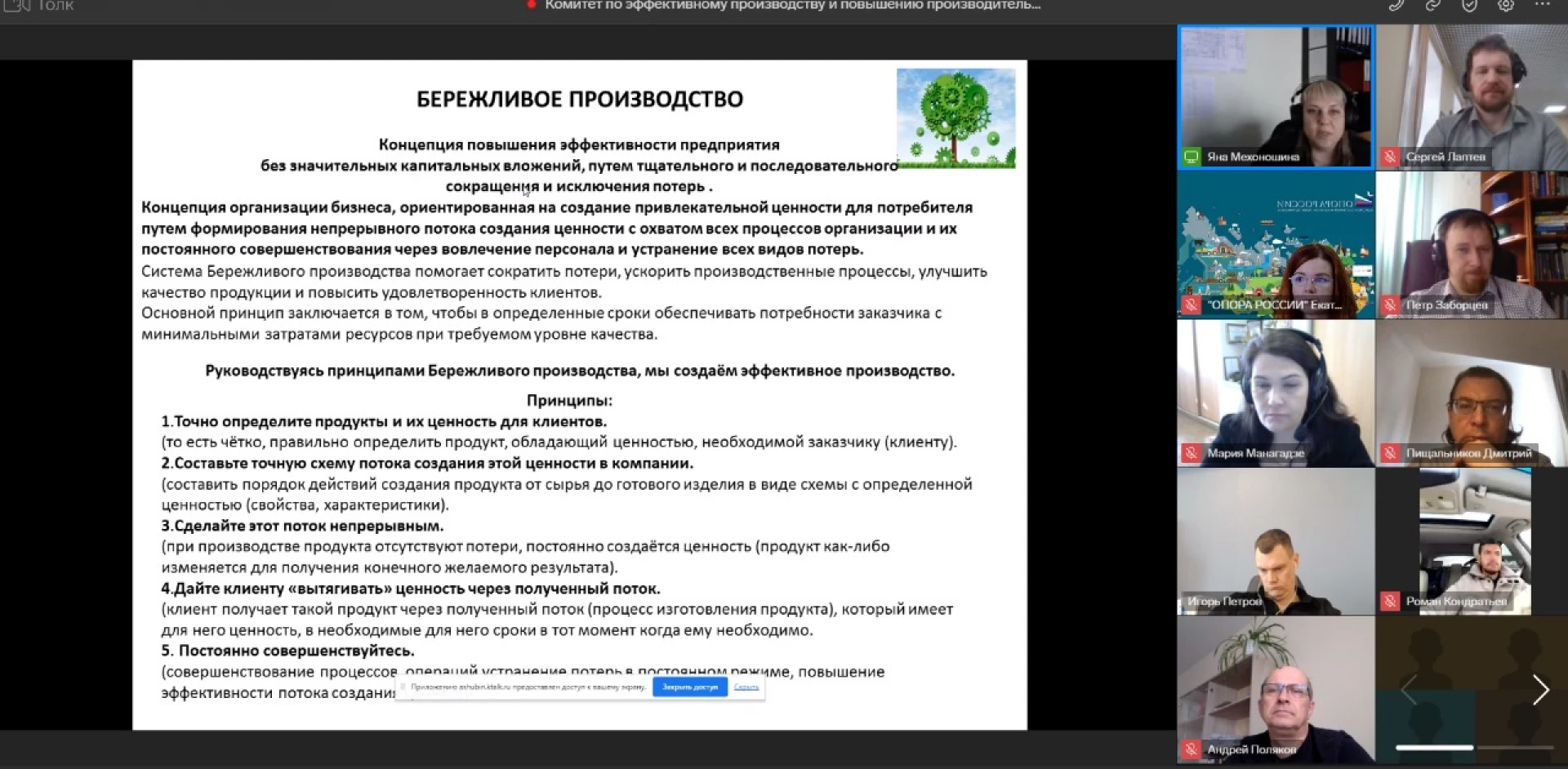
Task: Click muted mic icon on Андрей Поляков tile
Action: pos(1192,749)
